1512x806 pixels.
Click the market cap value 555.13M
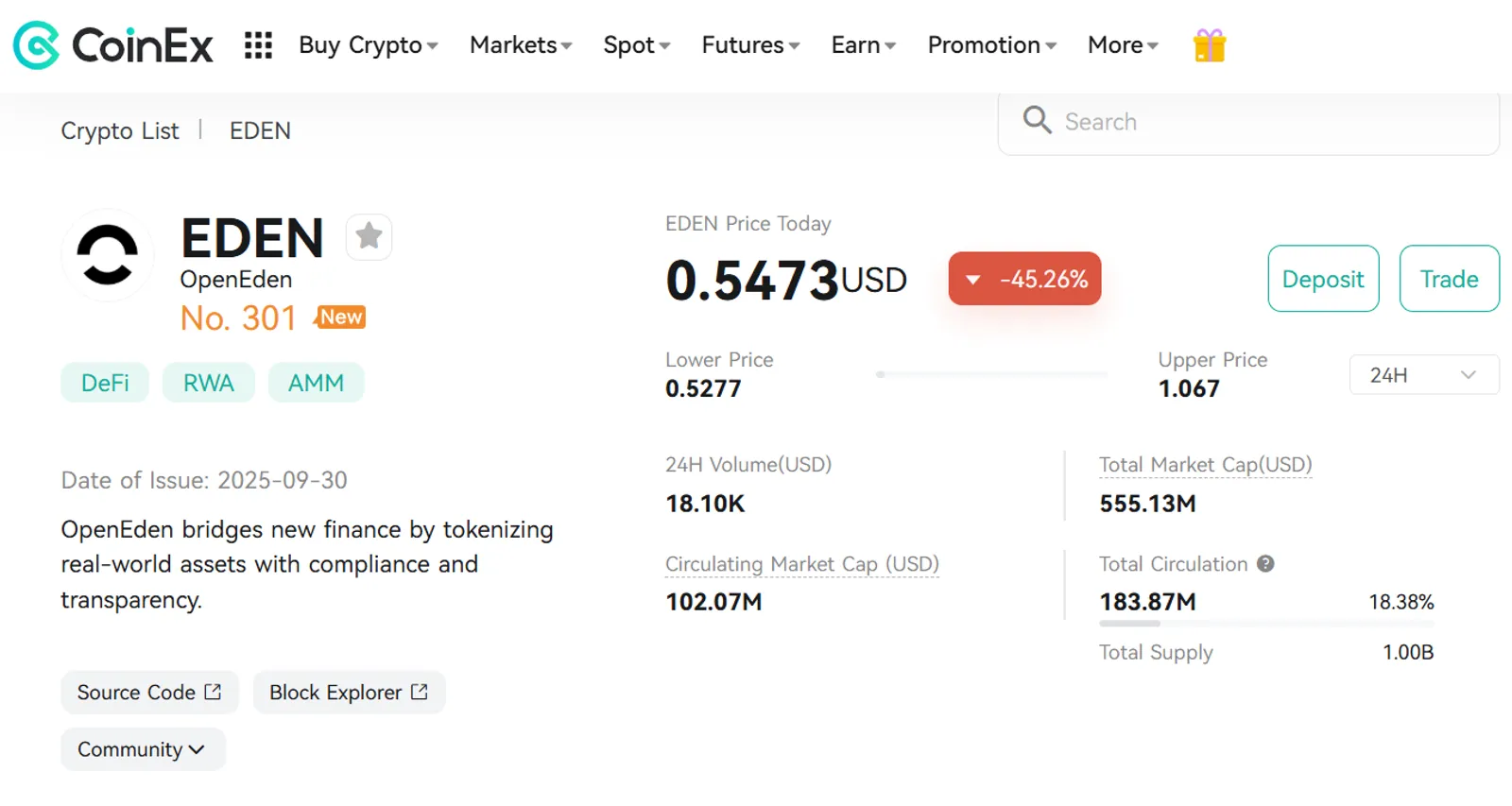(x=1147, y=504)
